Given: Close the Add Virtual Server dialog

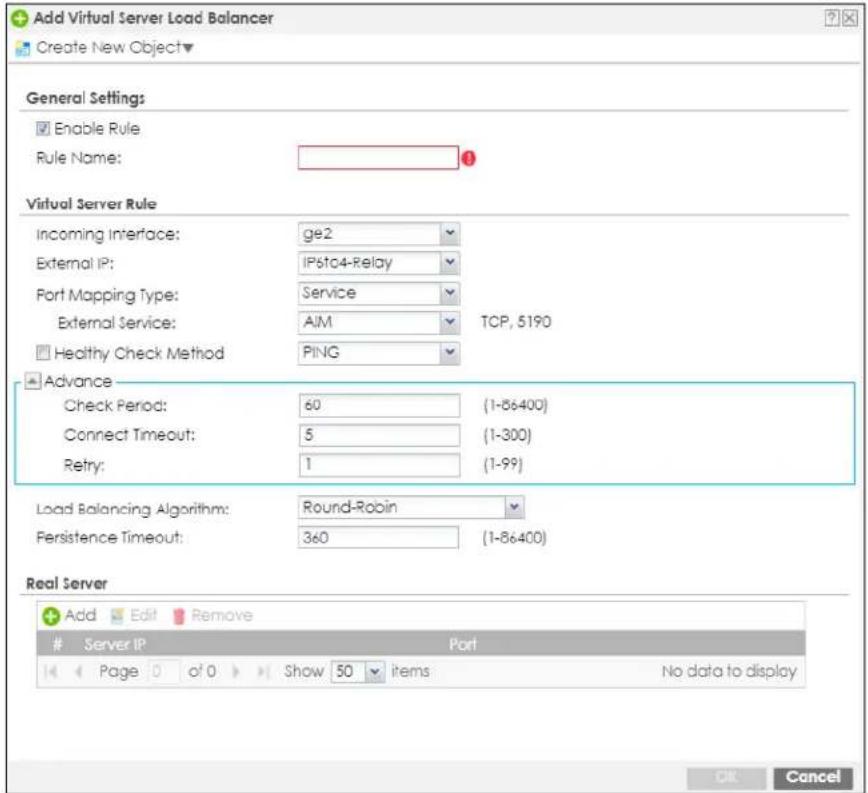Looking at the screenshot, I should [849, 18].
